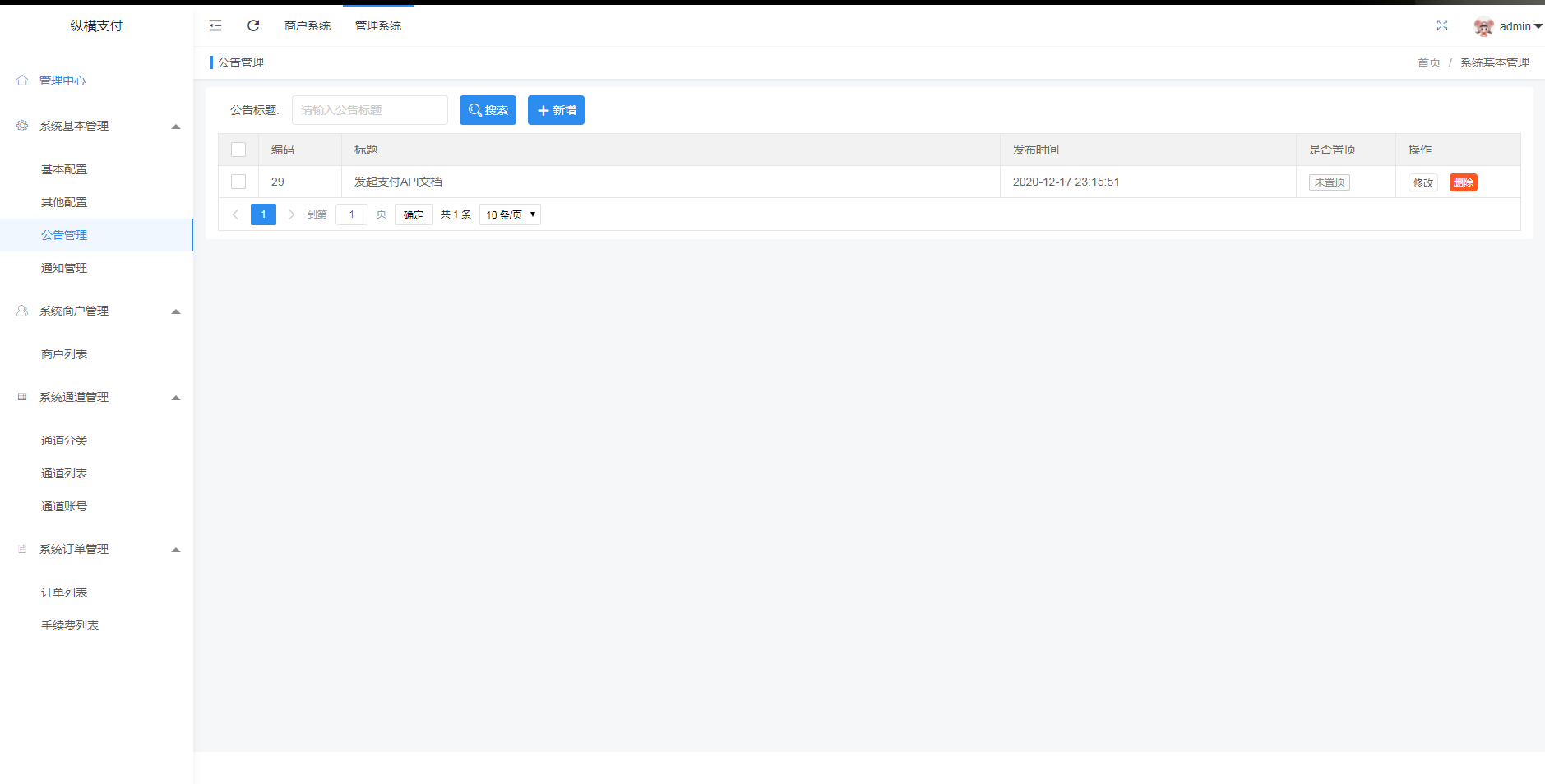Click the refresh page icon
The width and height of the screenshot is (1545, 784).
point(253,25)
